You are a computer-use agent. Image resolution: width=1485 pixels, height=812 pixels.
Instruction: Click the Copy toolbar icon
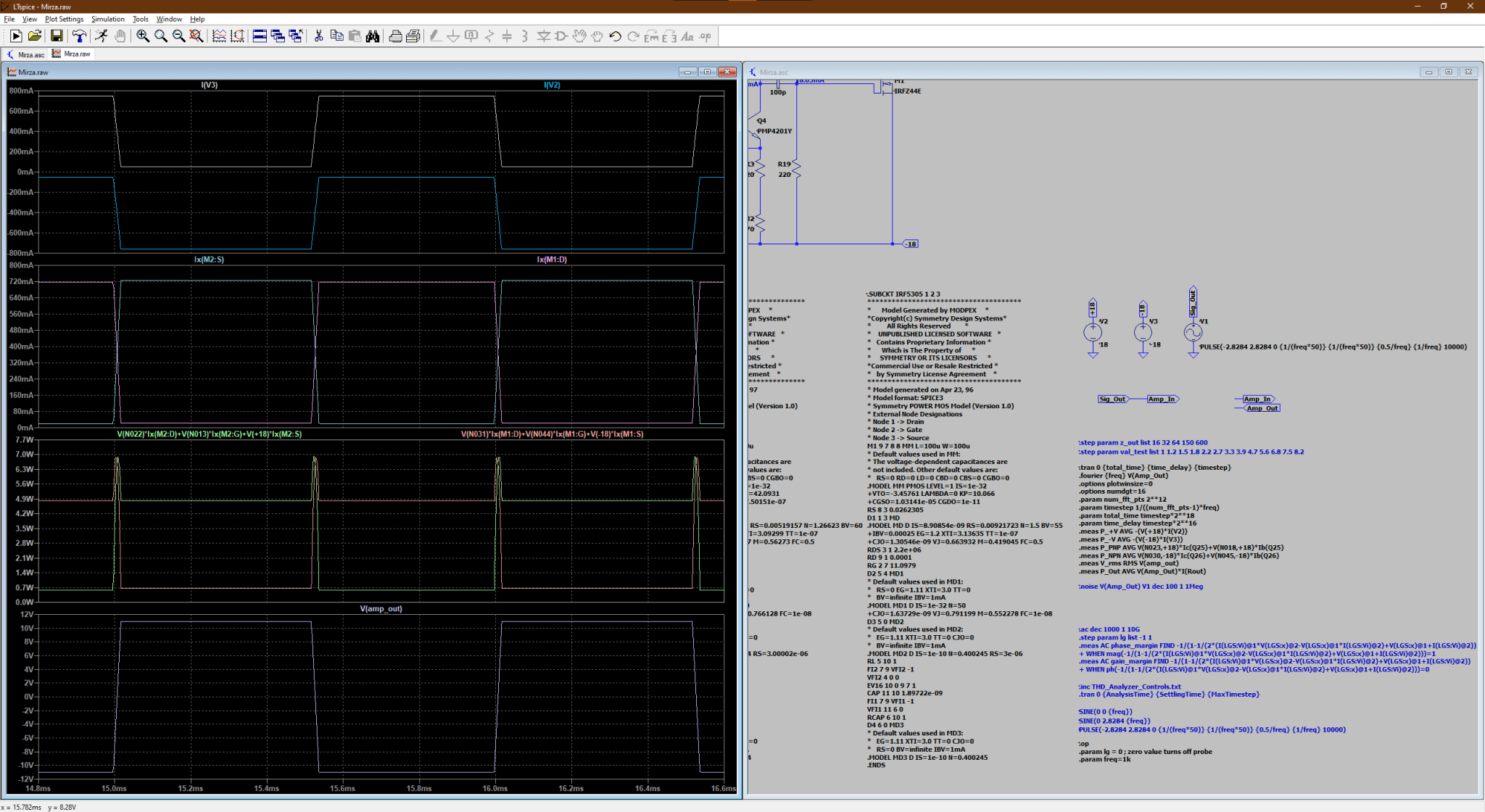pyautogui.click(x=336, y=36)
